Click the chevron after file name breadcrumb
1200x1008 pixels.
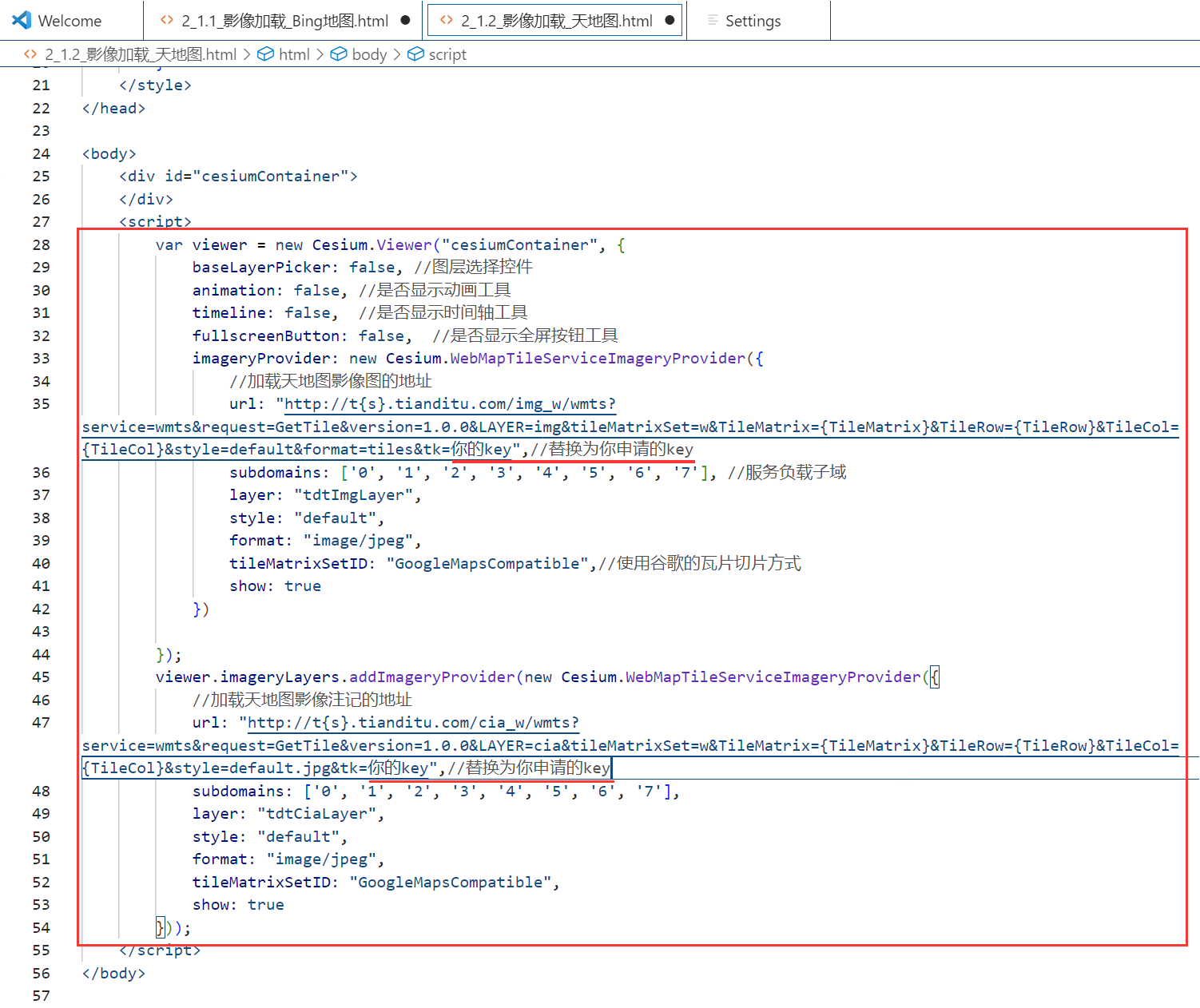point(247,54)
